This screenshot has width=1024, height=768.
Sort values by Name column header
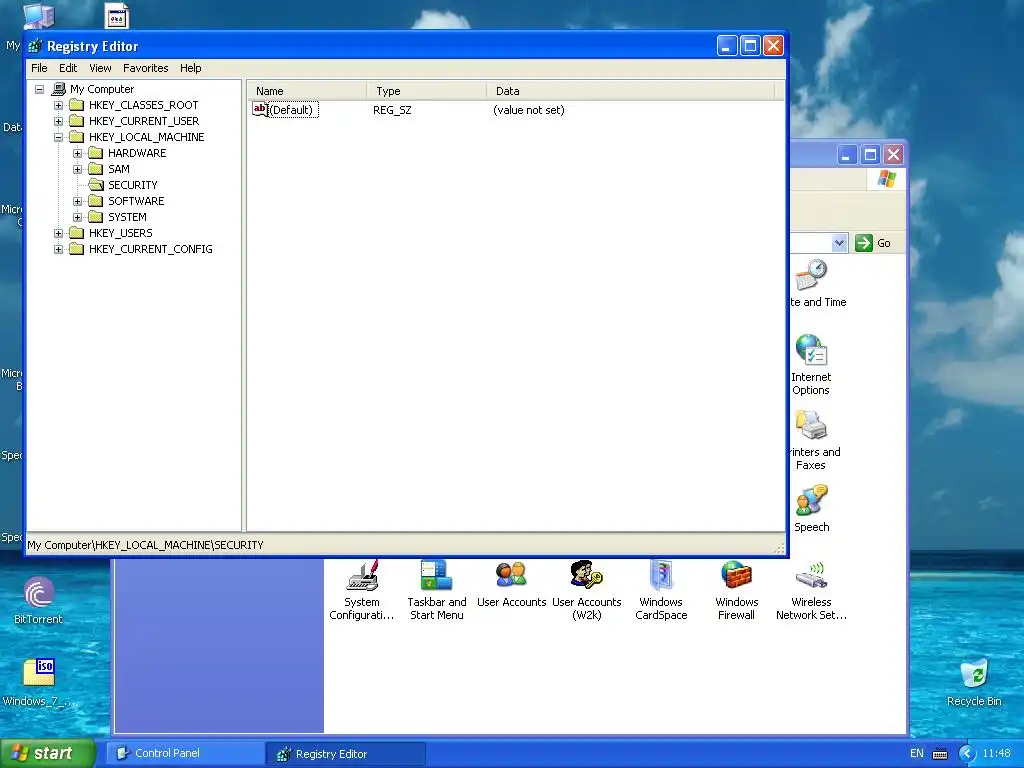click(306, 91)
